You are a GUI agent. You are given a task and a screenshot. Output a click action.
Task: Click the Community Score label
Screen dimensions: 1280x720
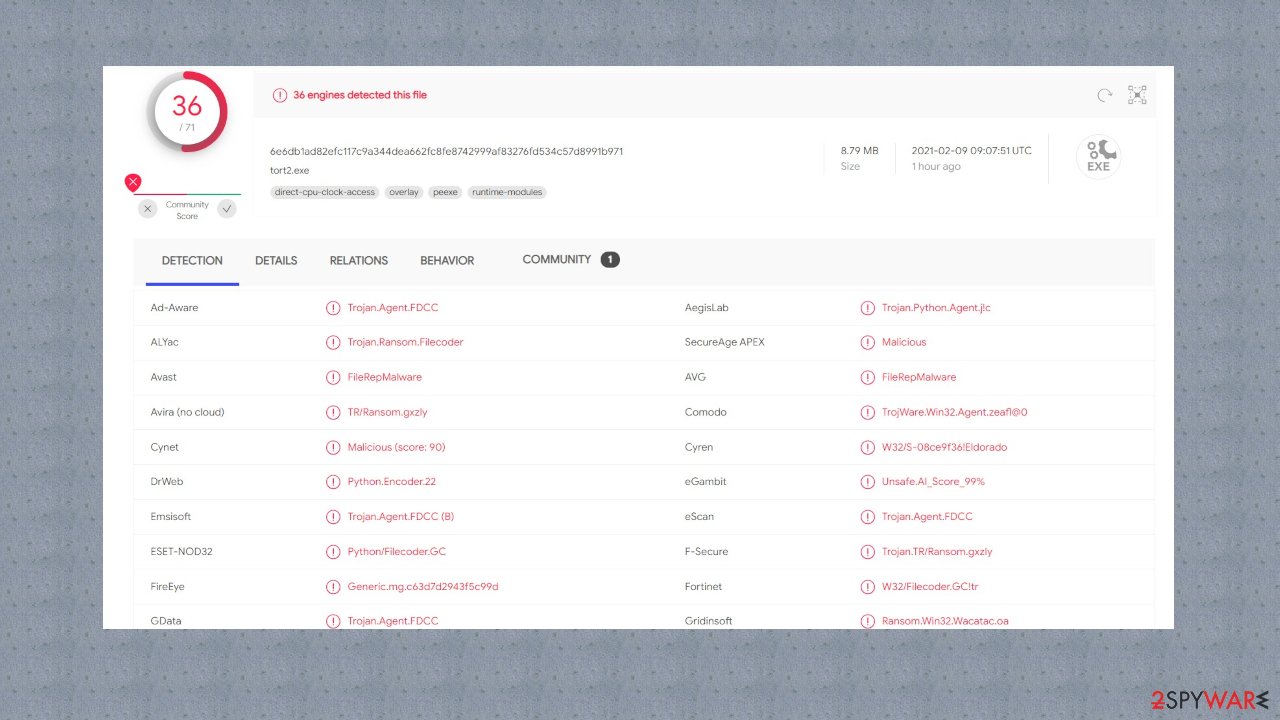tap(187, 210)
